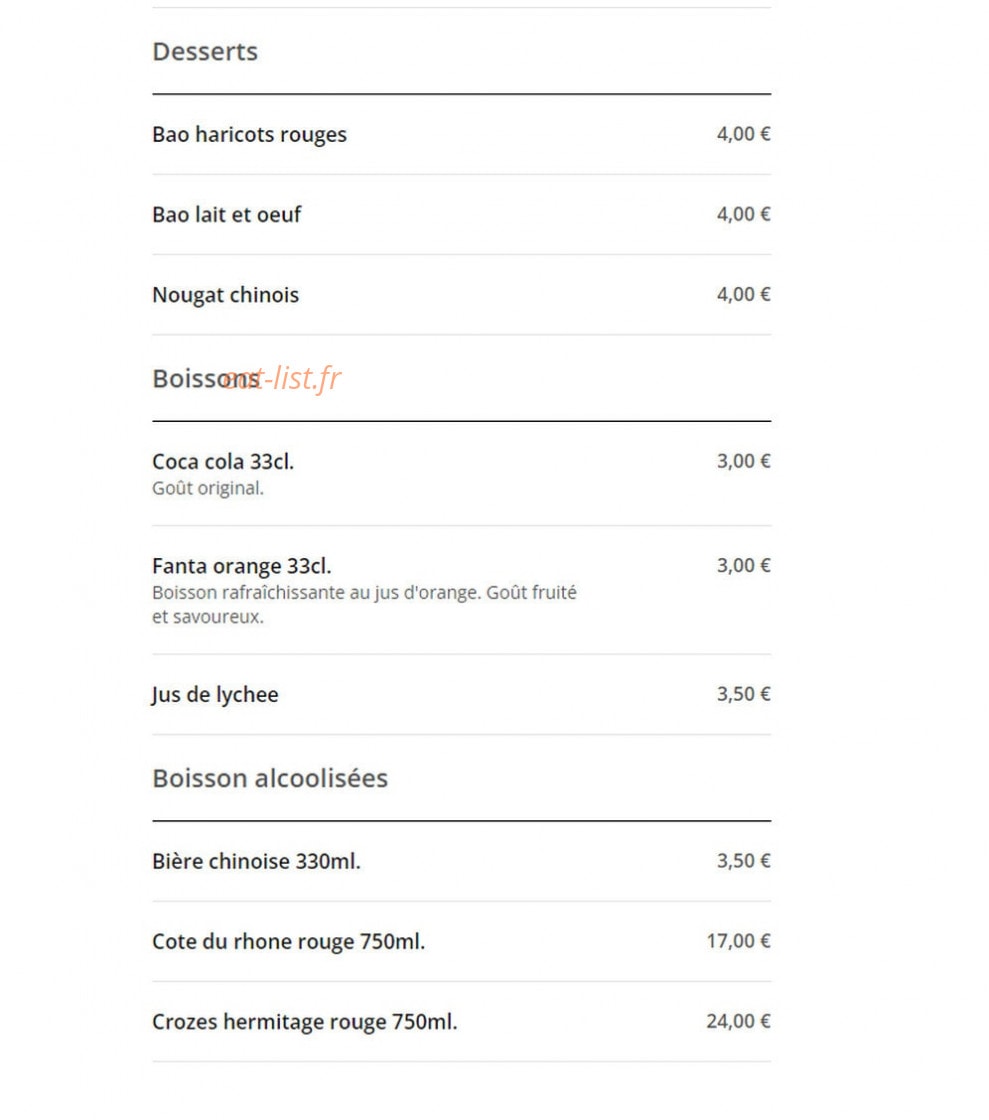Open the Bao lait et oeuf dessert
Screen dimensions: 989x1120
coord(461,214)
